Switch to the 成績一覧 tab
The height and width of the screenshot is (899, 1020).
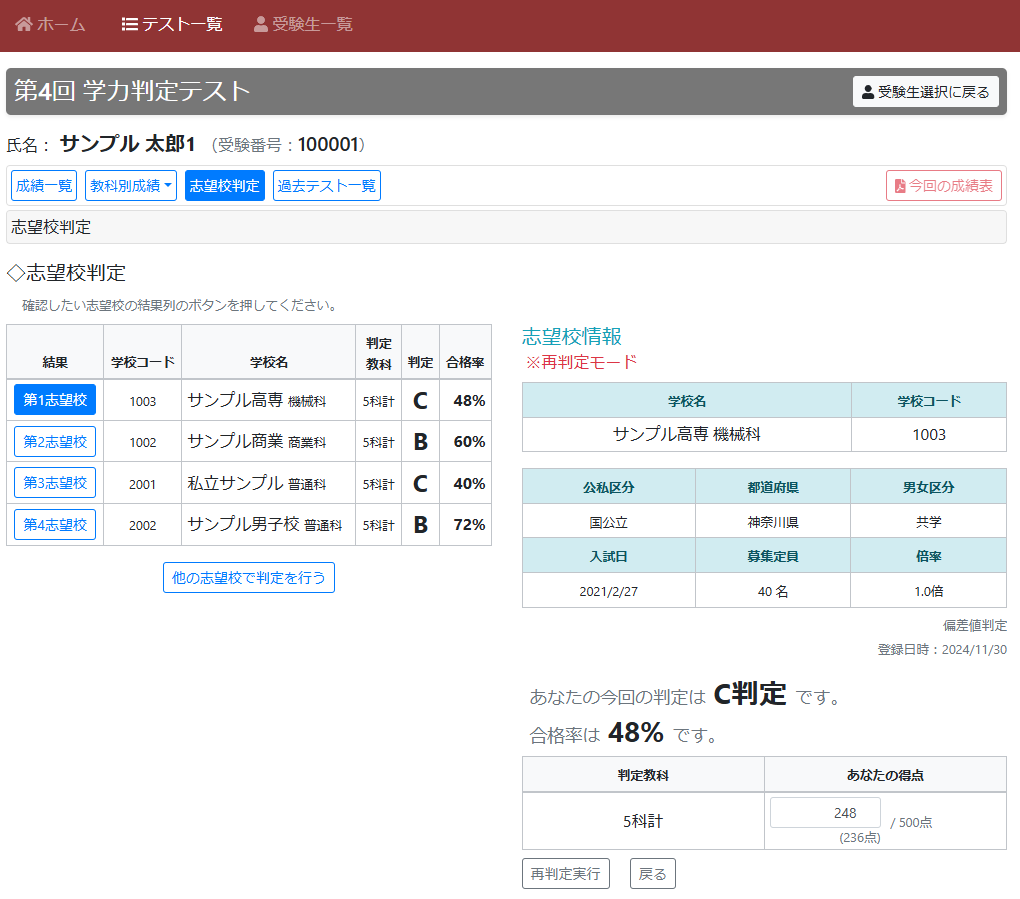click(x=44, y=186)
